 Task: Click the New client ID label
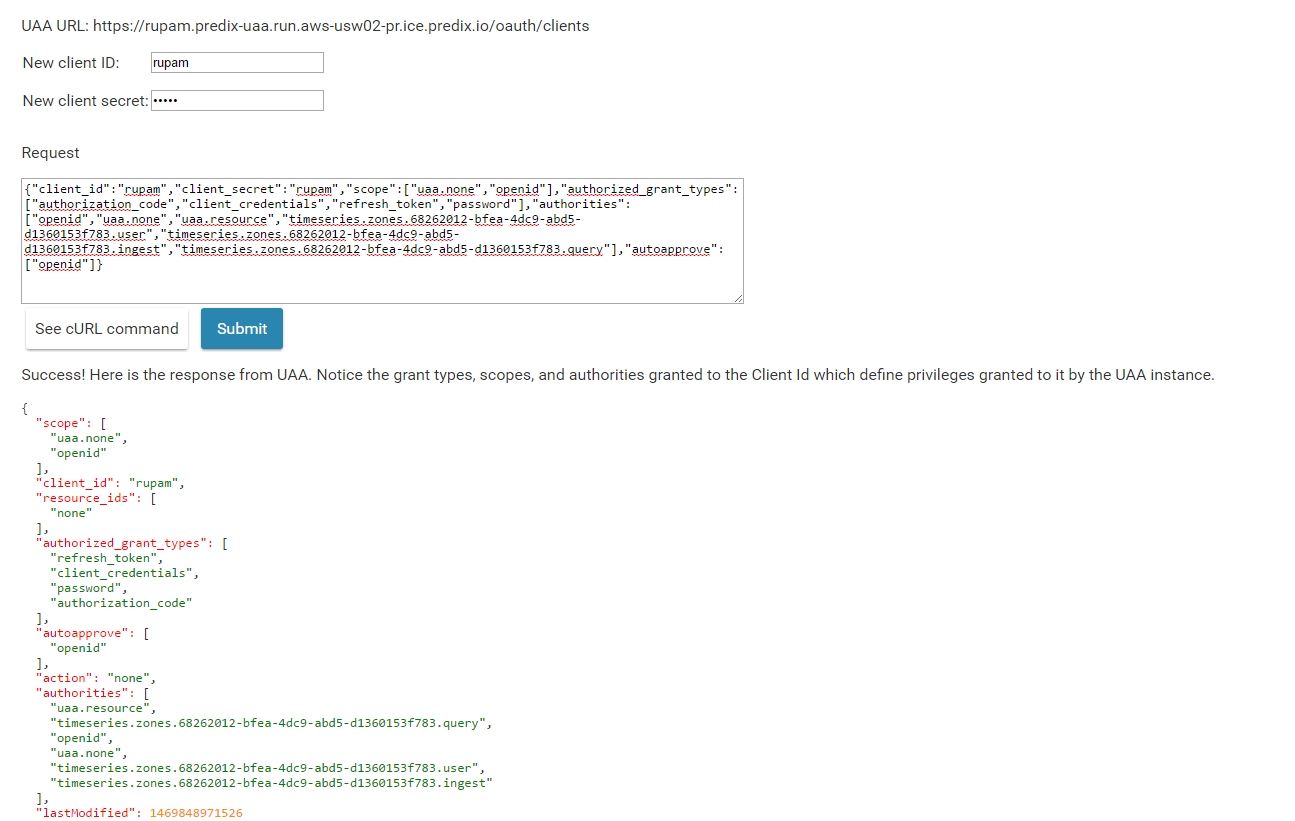tap(71, 63)
